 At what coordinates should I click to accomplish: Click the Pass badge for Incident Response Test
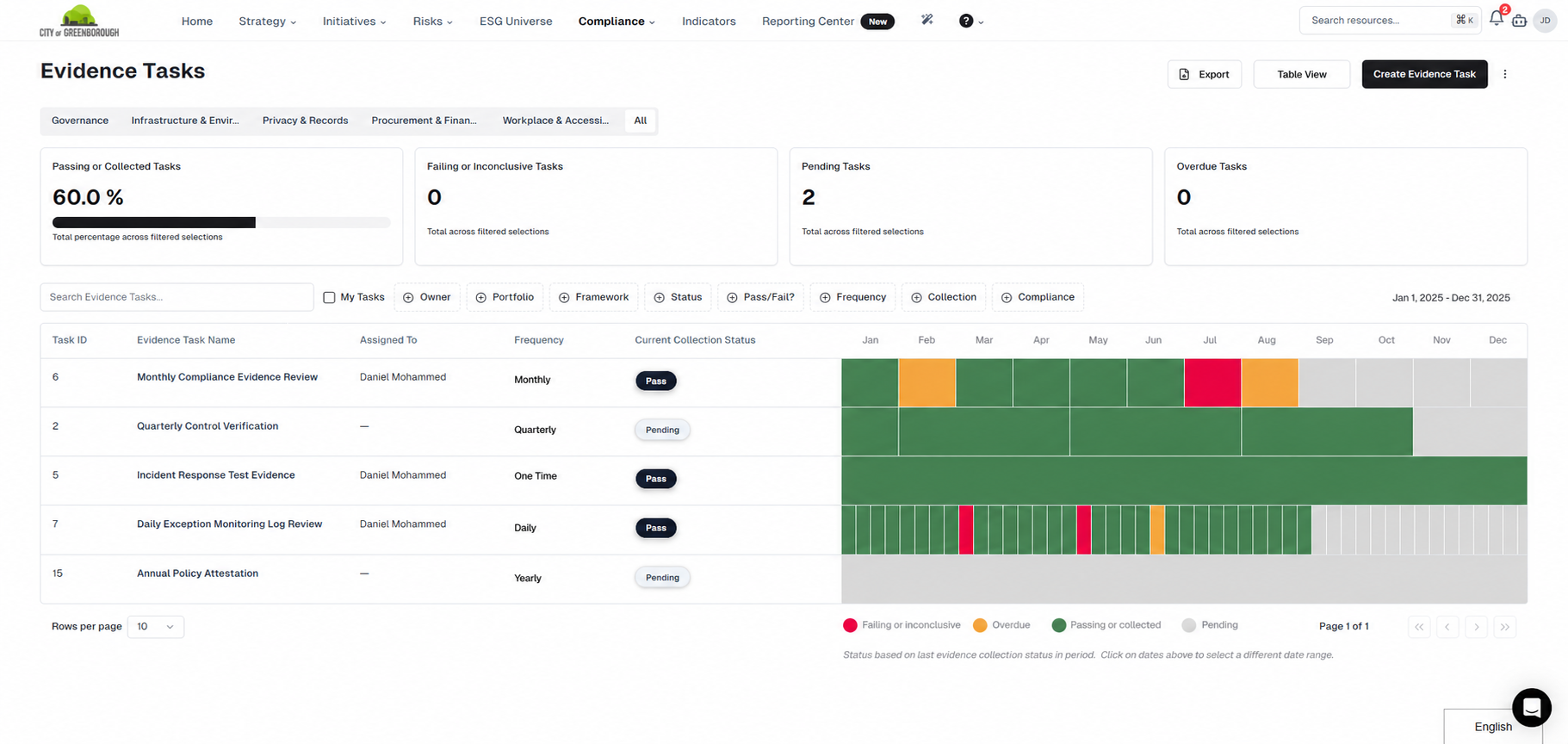[x=656, y=479]
